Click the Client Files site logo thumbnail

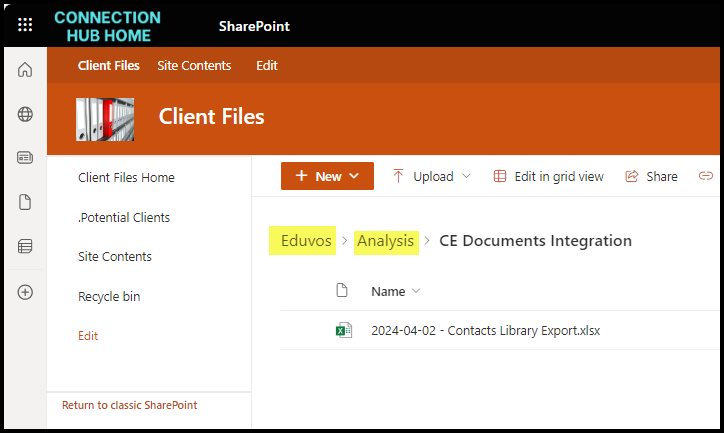pos(105,117)
